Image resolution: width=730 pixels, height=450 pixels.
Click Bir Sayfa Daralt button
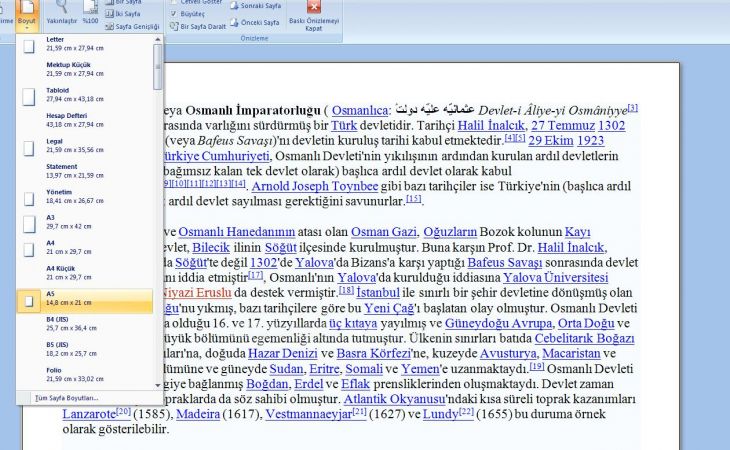click(x=197, y=27)
